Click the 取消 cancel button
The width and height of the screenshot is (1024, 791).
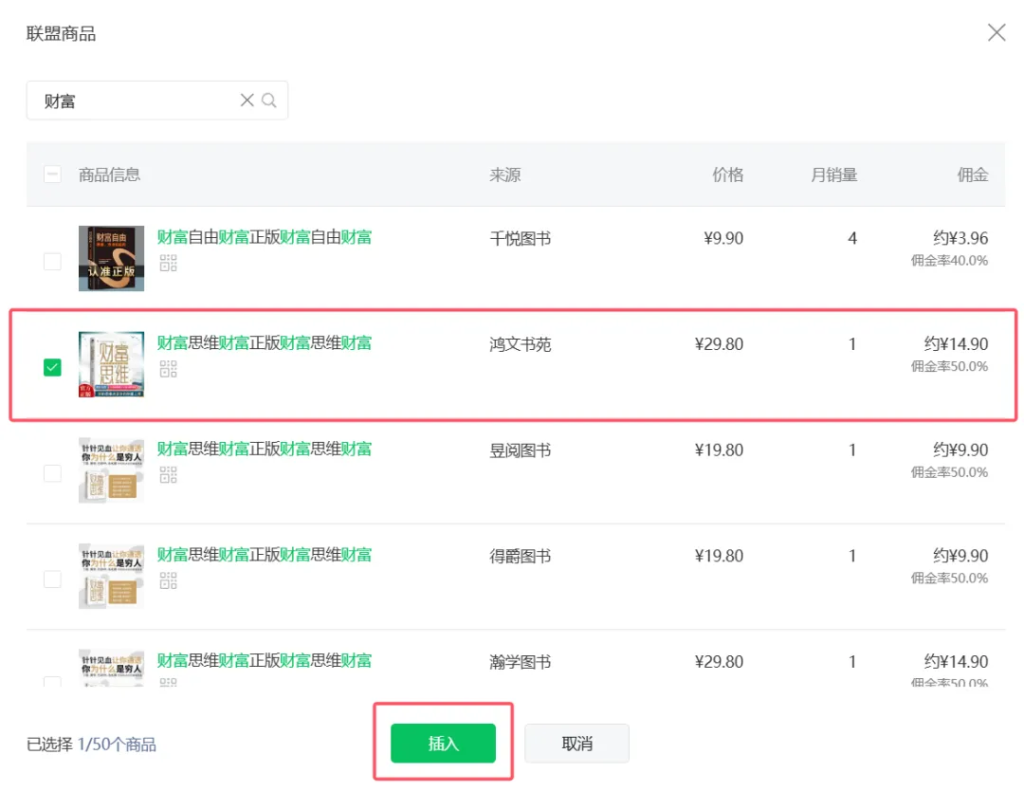click(577, 743)
